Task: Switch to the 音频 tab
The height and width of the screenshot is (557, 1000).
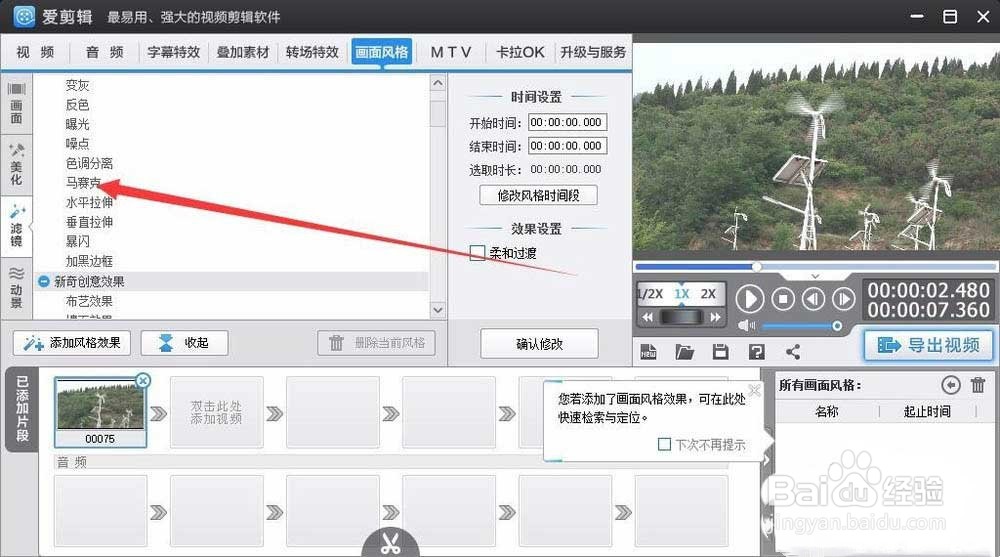Action: pyautogui.click(x=104, y=52)
